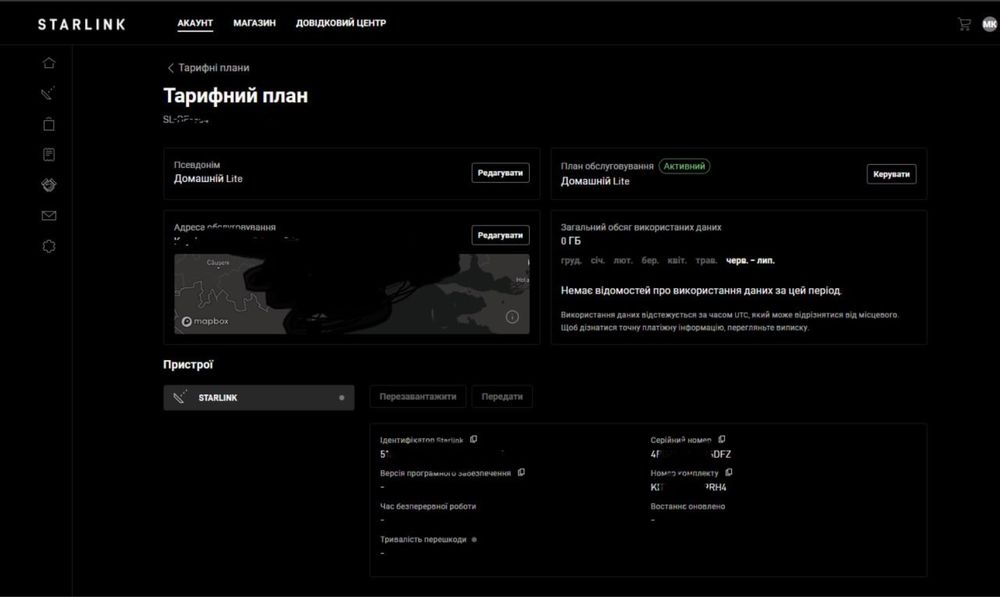Copy the serial number
This screenshot has width=1000, height=597.
[x=722, y=439]
